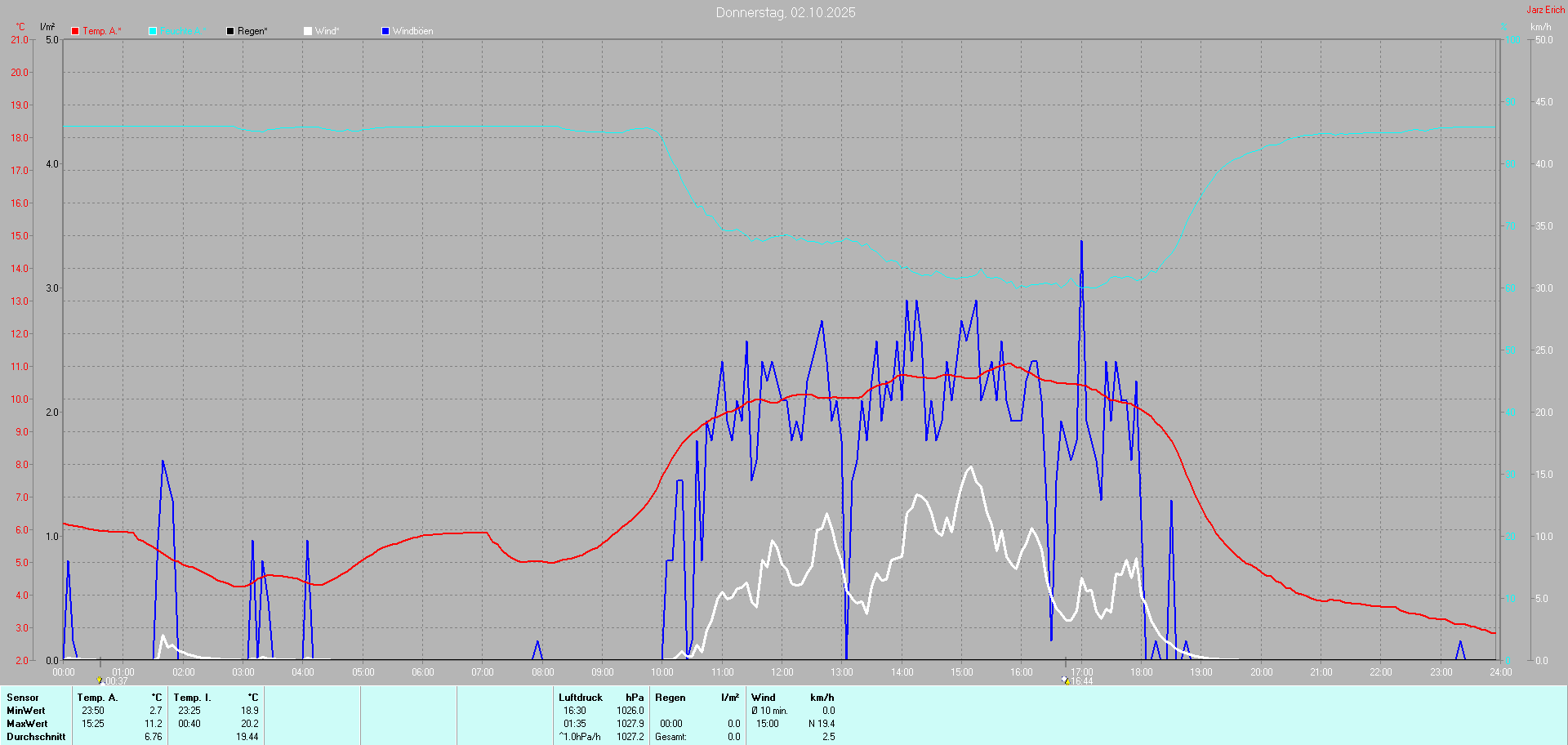Click the Temp. I. maximum value '20.2'
Image resolution: width=1568 pixels, height=745 pixels.
click(250, 724)
